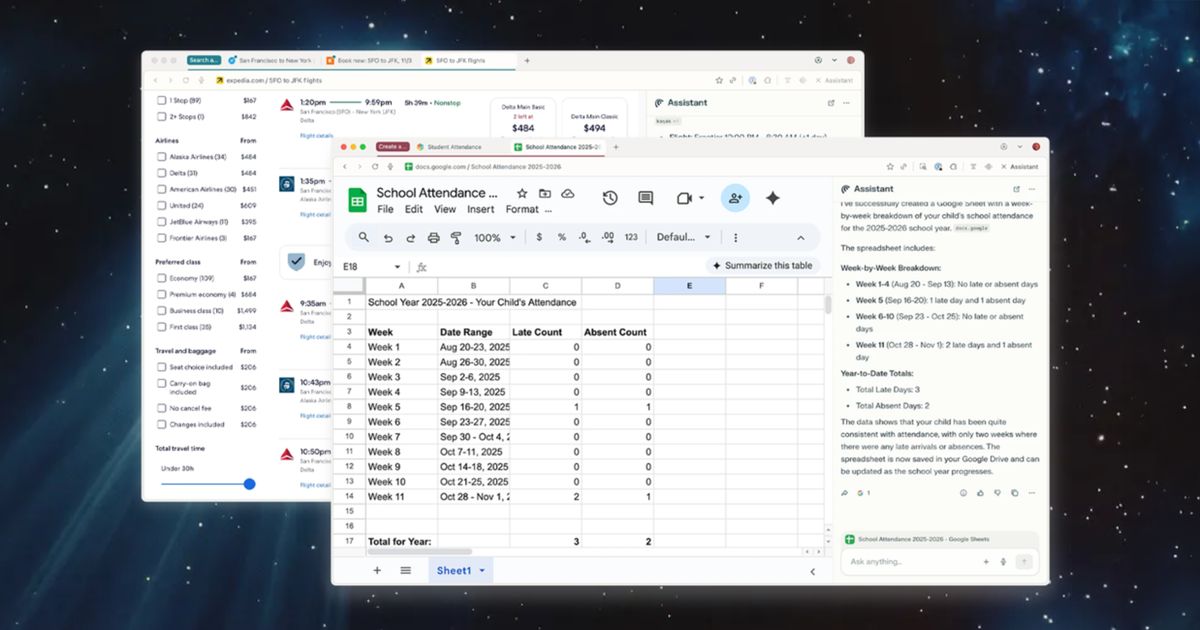Send message with the arrow button in Assistant
This screenshot has width=1200, height=630.
[x=1023, y=561]
